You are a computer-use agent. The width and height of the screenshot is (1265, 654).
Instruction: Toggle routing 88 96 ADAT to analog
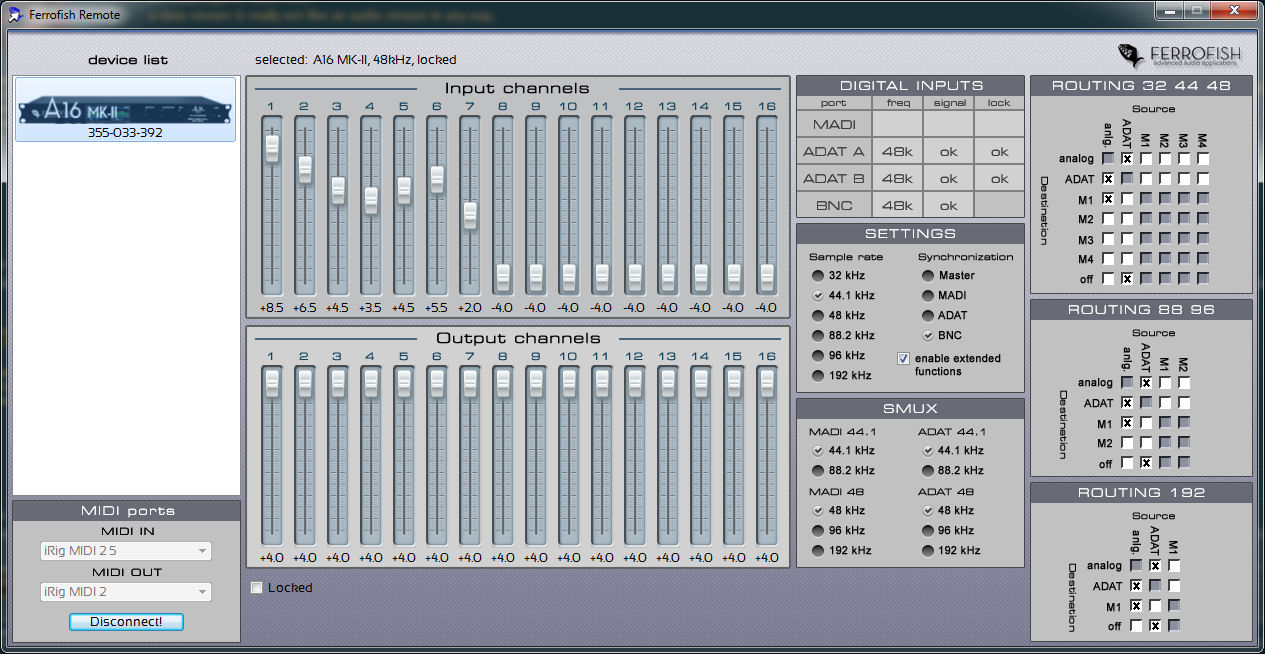click(1146, 382)
